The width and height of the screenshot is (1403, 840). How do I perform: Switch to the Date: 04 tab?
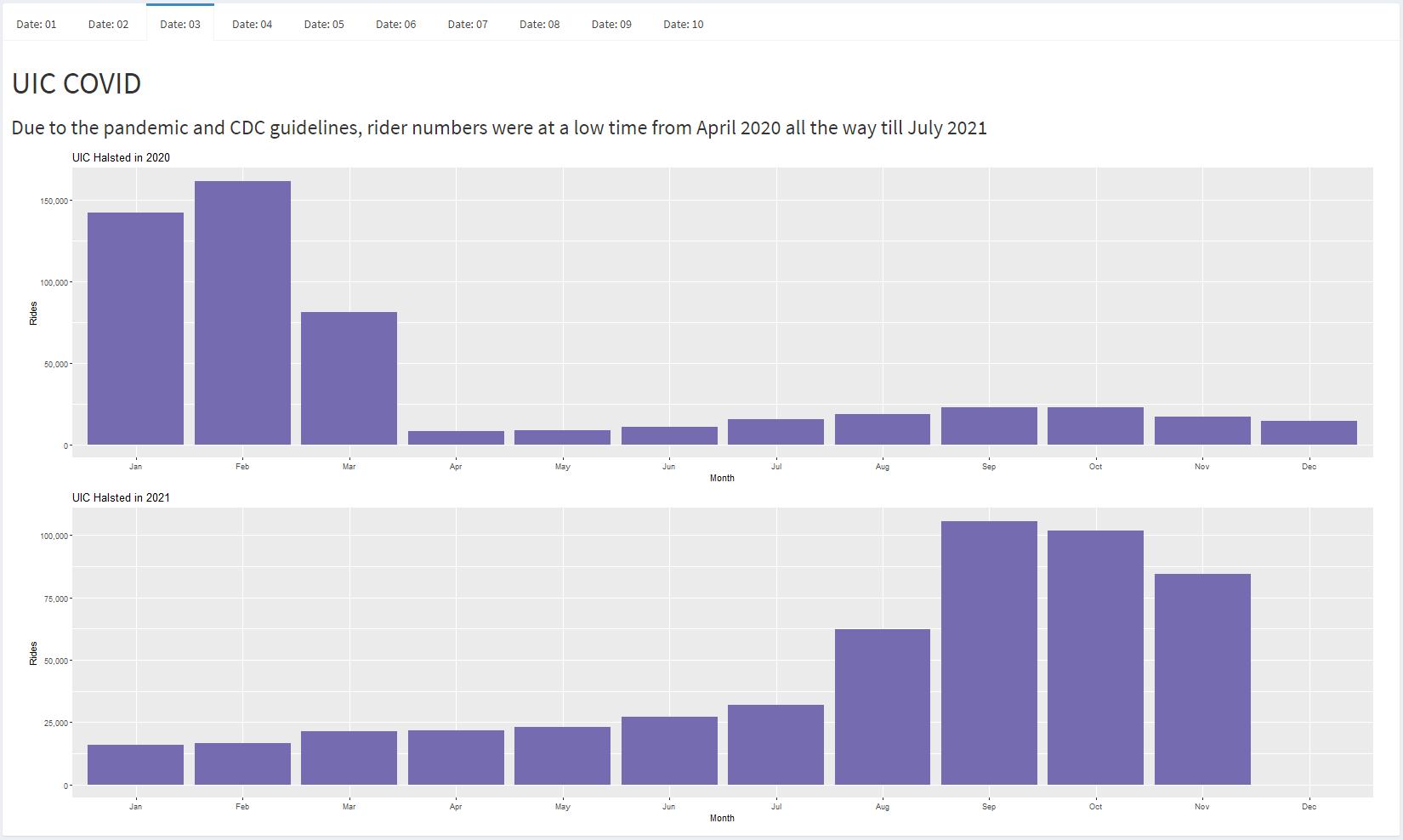click(252, 24)
